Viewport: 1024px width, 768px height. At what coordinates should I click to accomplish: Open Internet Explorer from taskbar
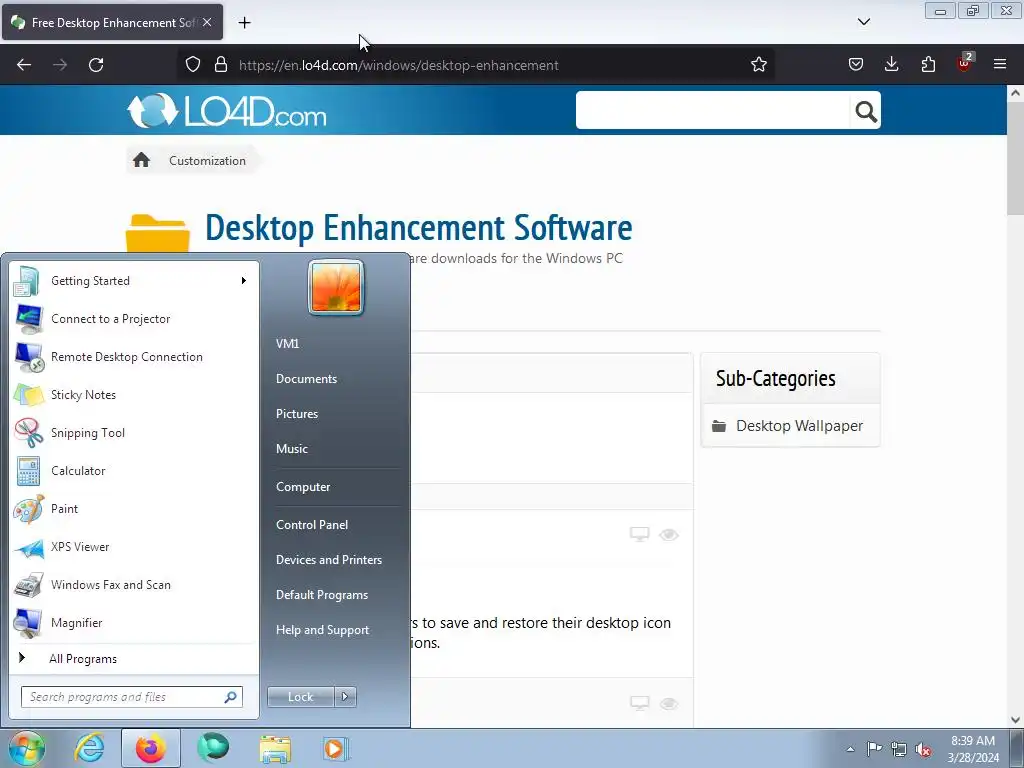89,748
